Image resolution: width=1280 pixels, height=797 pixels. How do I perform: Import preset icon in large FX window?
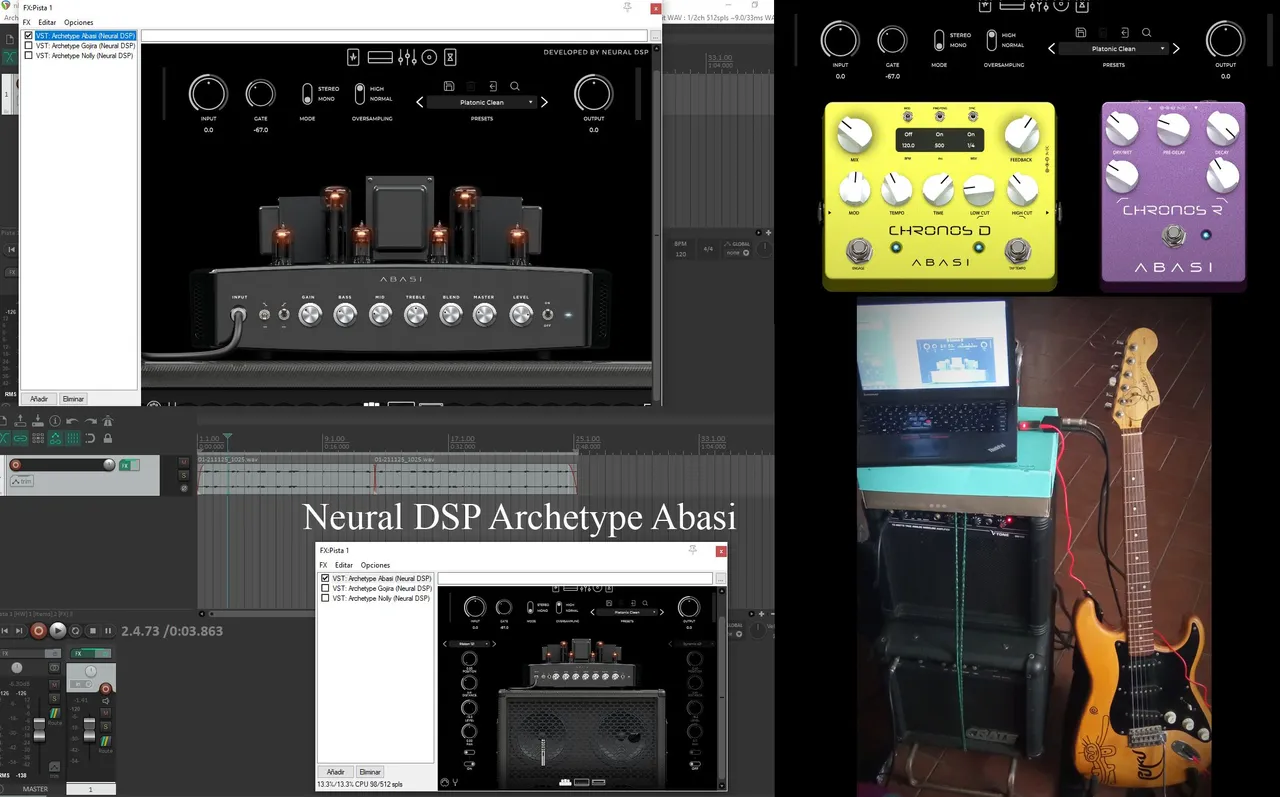pos(494,87)
